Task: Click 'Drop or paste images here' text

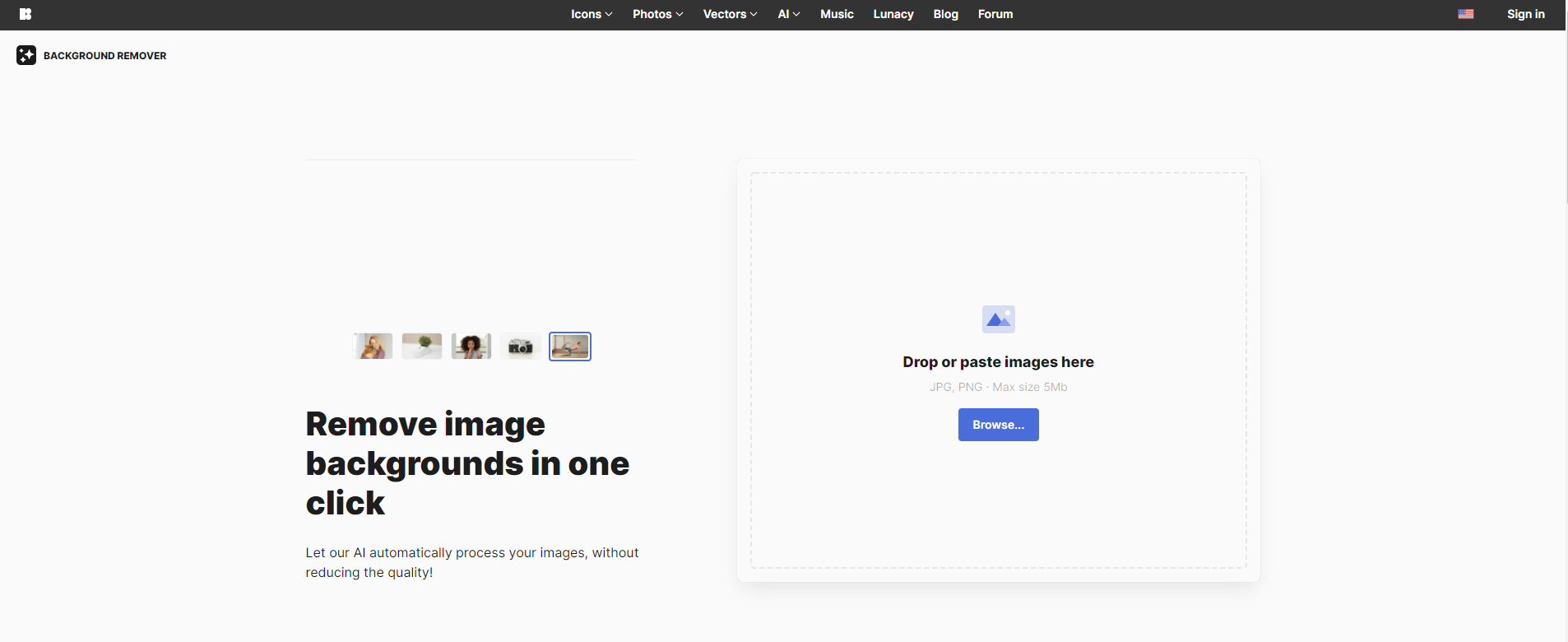Action: click(999, 362)
